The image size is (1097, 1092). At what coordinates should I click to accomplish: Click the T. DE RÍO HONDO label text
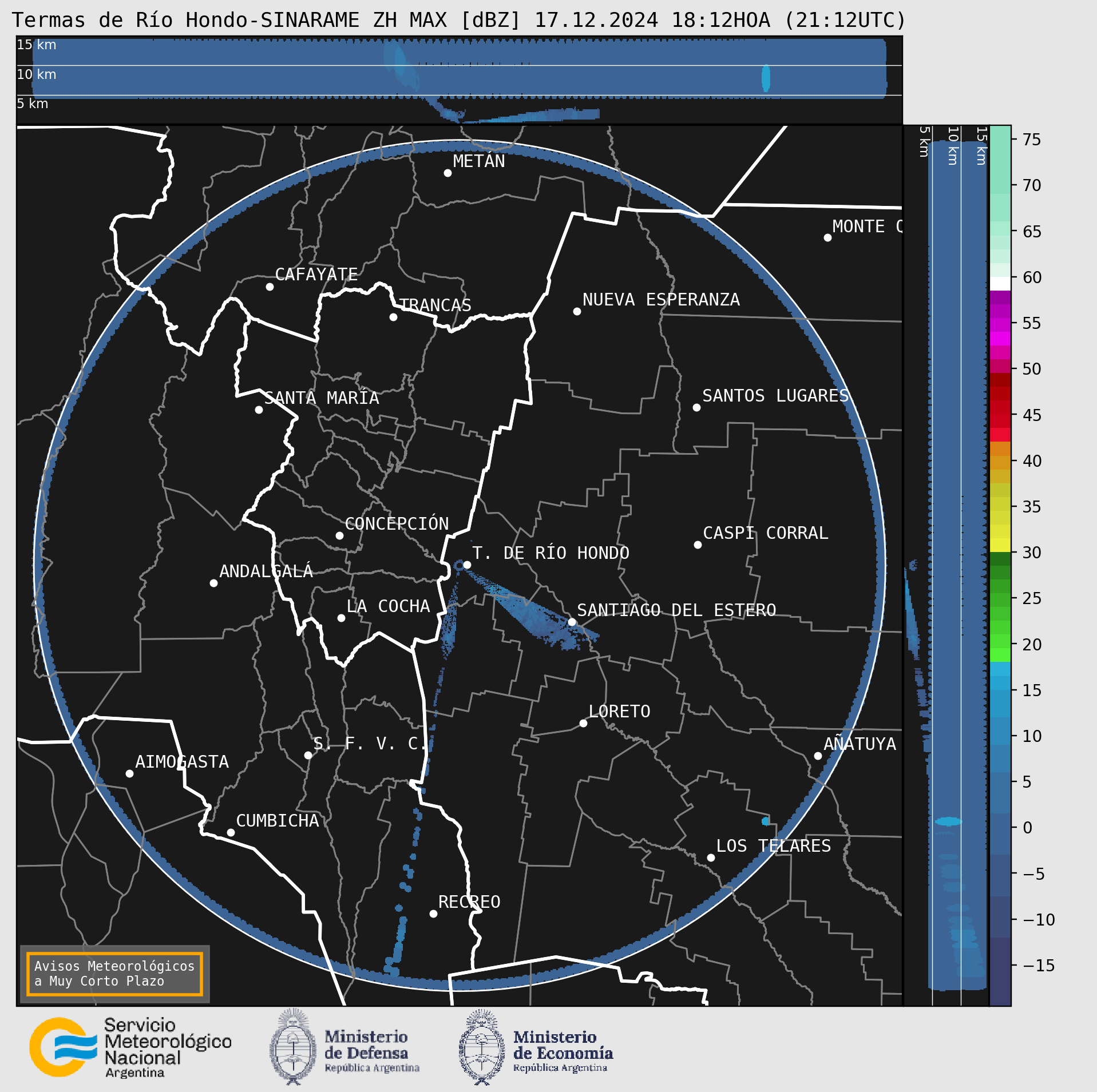551,553
